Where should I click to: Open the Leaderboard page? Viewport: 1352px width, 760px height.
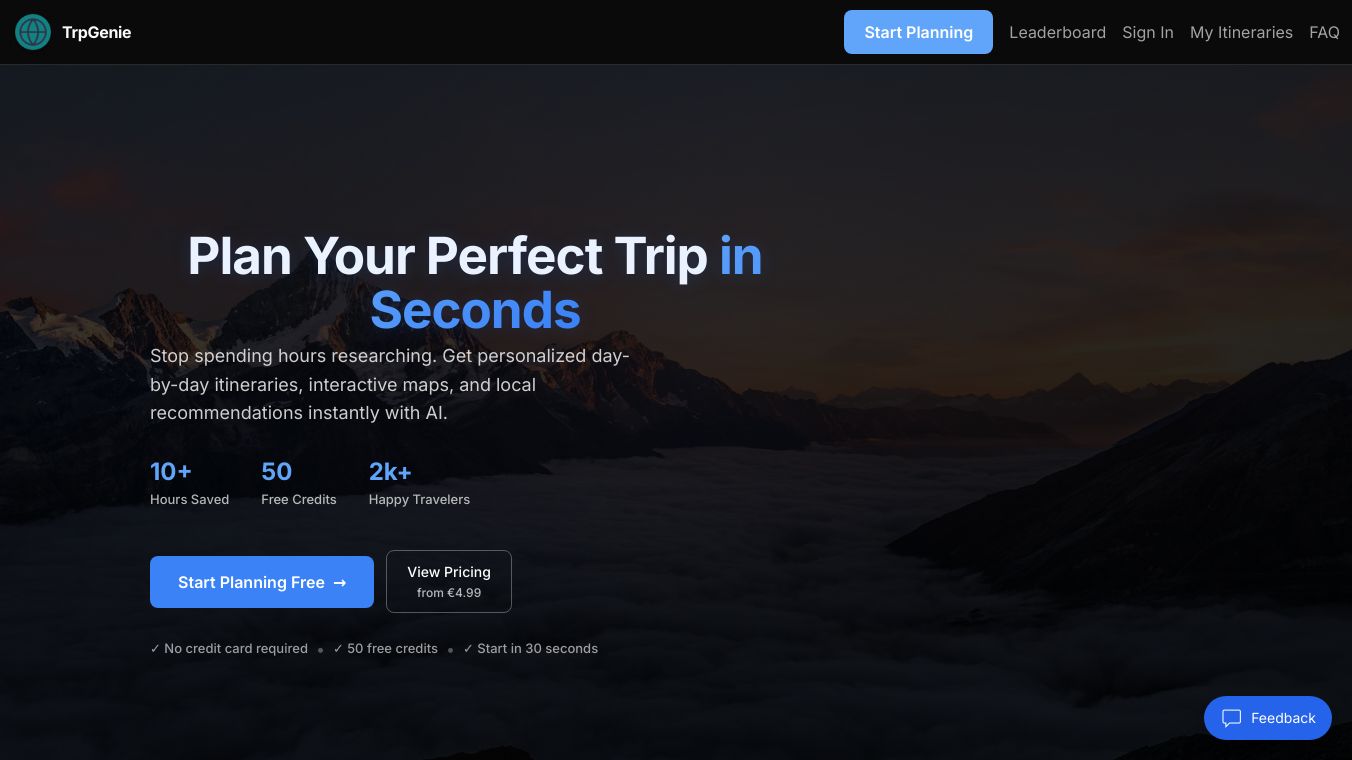(1057, 32)
